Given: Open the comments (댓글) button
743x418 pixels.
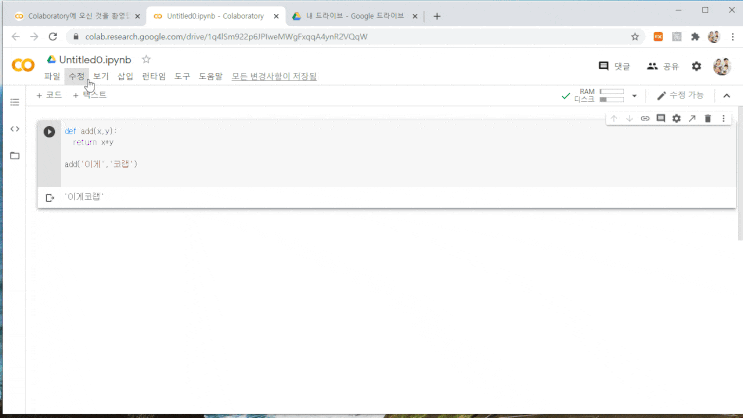Looking at the screenshot, I should [614, 66].
